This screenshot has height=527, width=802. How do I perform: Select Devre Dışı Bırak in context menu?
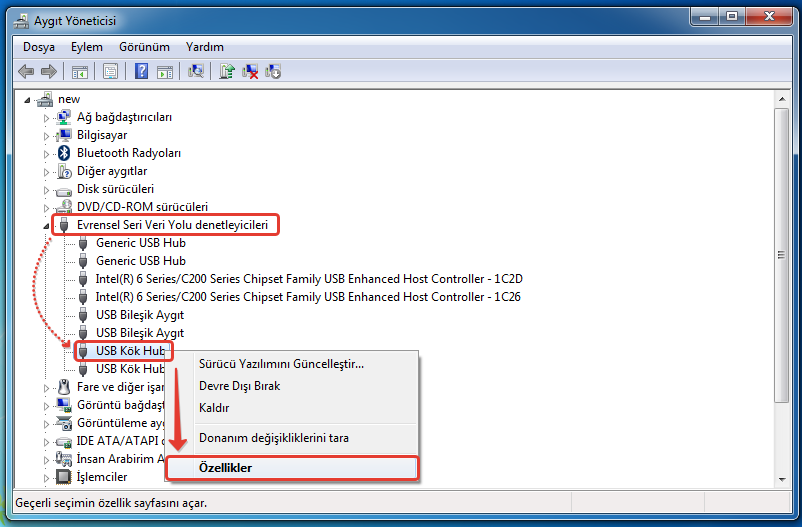[x=240, y=386]
